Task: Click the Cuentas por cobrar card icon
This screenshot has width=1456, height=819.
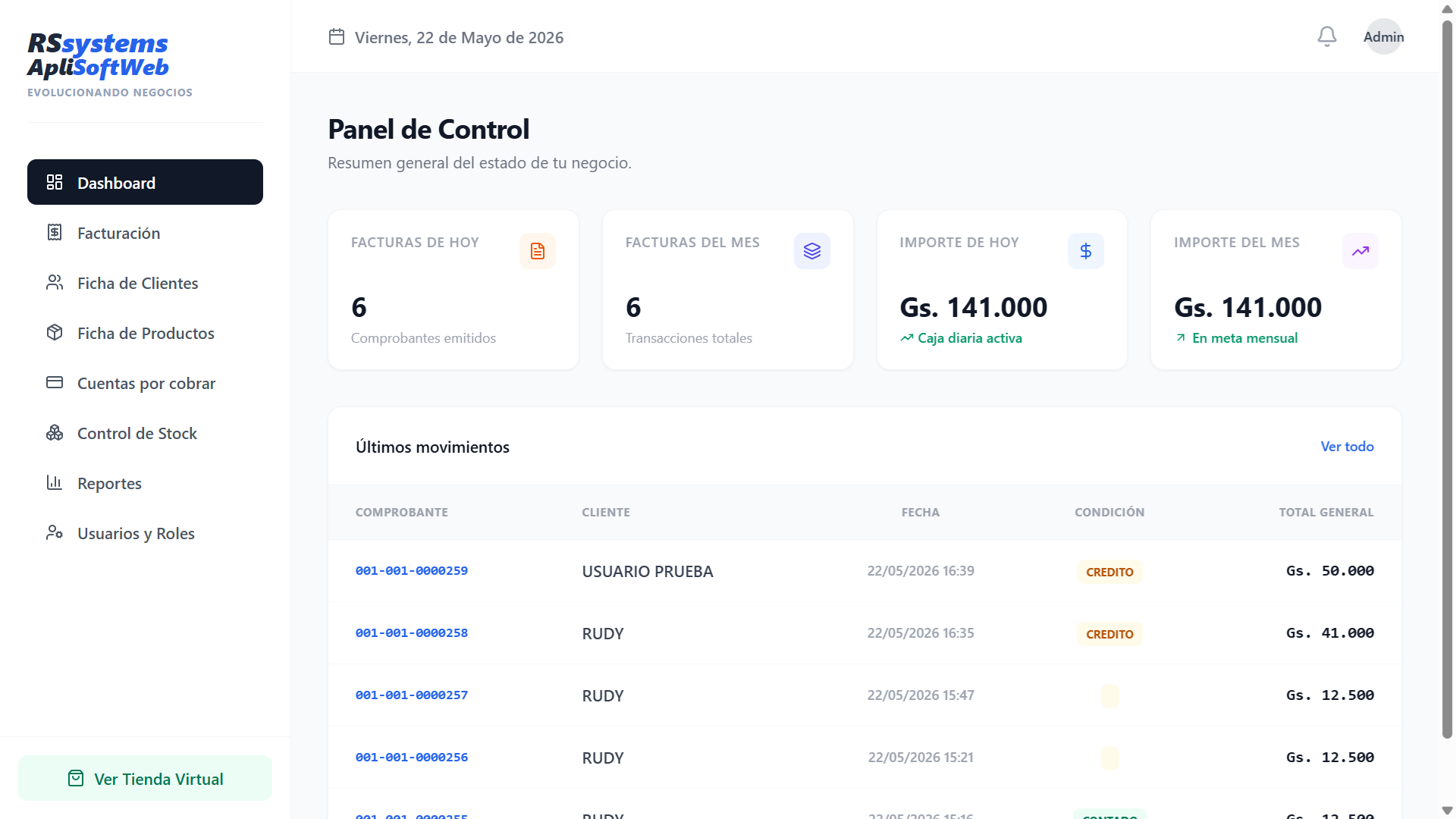Action: pyautogui.click(x=55, y=382)
